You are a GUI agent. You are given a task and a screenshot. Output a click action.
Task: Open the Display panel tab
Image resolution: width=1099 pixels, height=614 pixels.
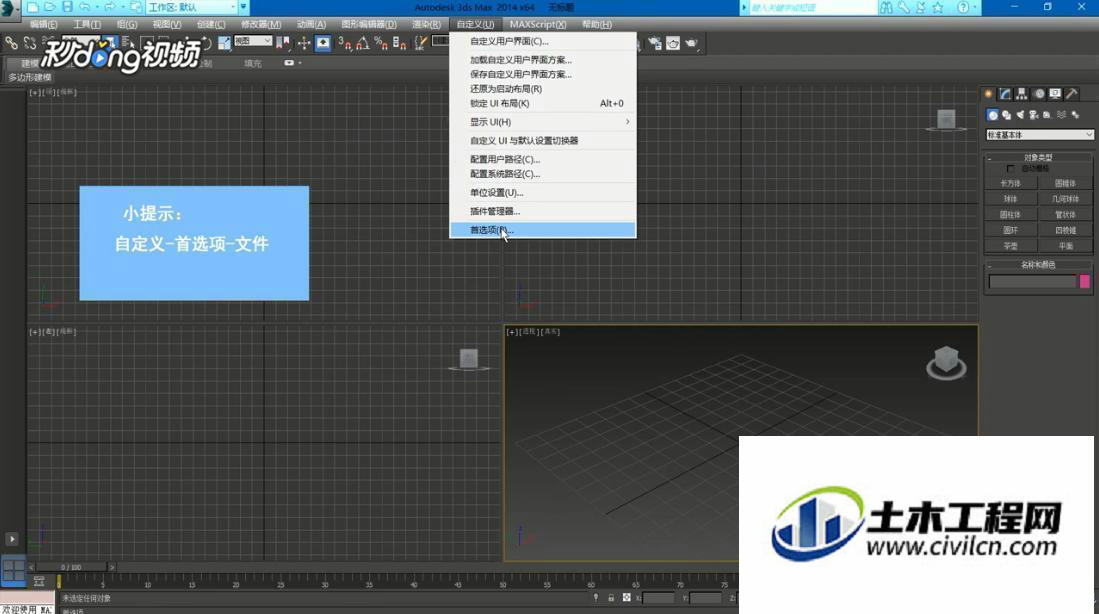[1055, 94]
